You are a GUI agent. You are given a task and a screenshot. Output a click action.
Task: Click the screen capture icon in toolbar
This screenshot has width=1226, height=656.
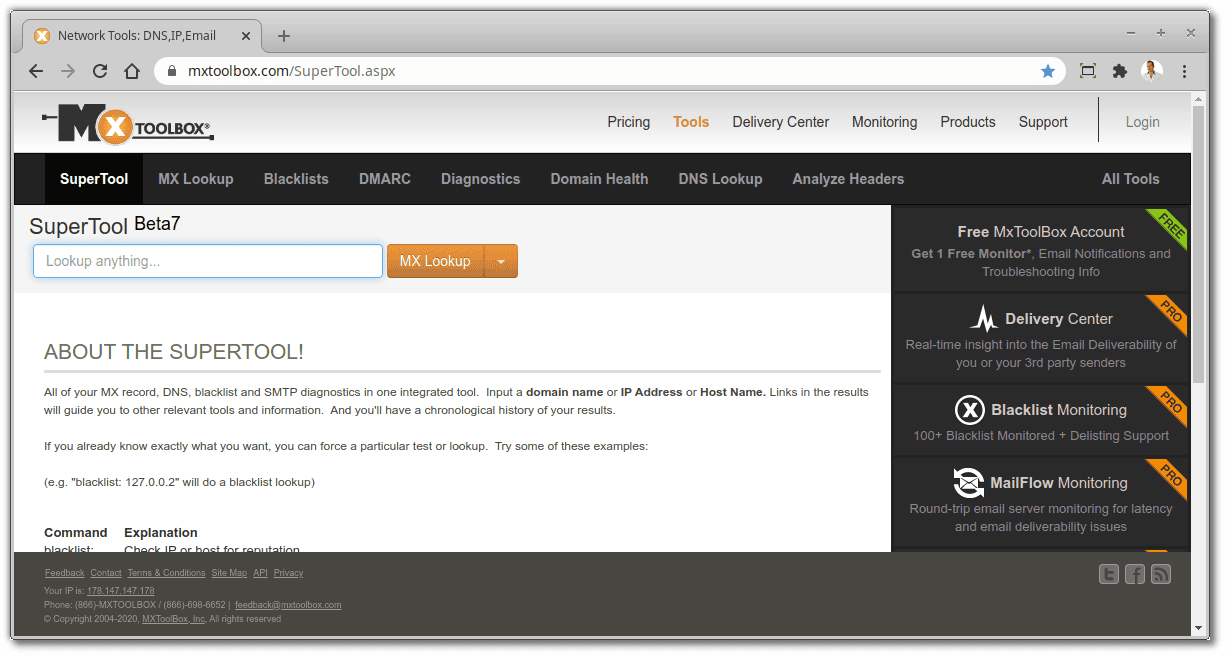[x=1088, y=71]
